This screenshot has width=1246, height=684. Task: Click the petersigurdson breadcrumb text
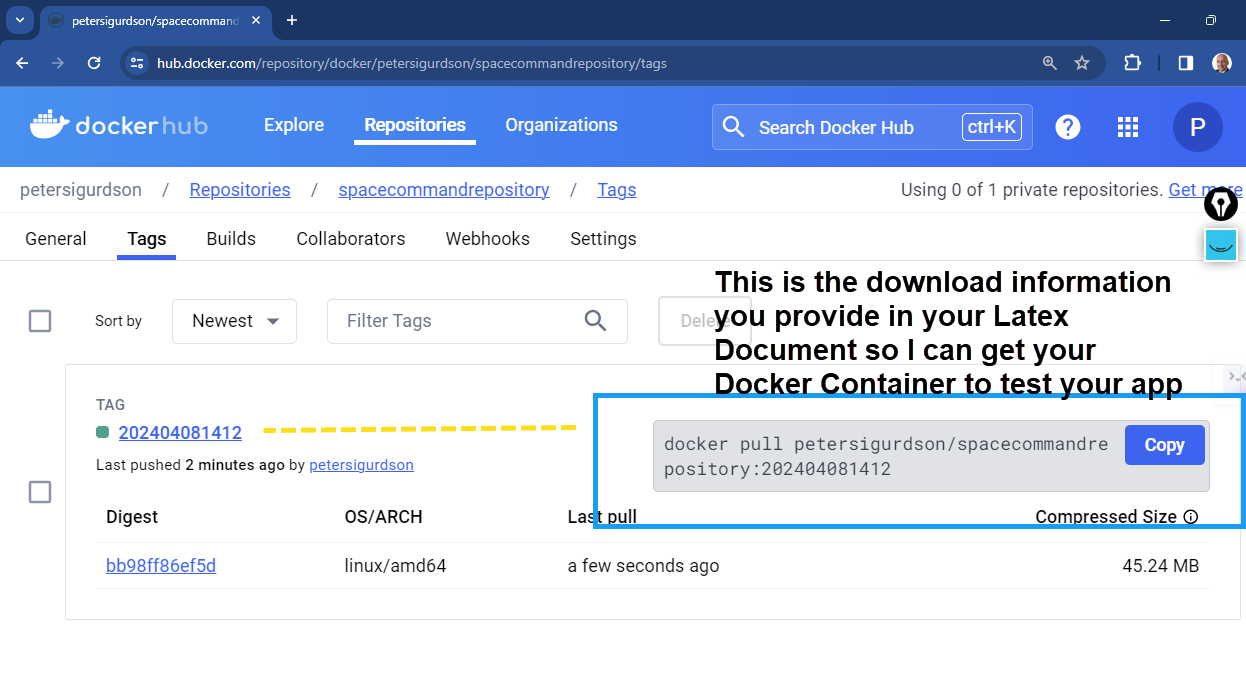(81, 190)
